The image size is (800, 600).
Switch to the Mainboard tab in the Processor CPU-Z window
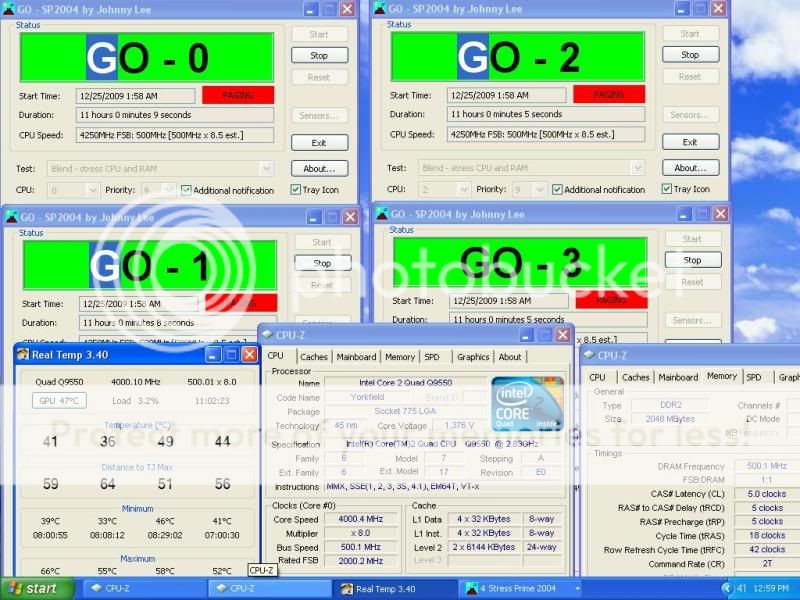356,357
